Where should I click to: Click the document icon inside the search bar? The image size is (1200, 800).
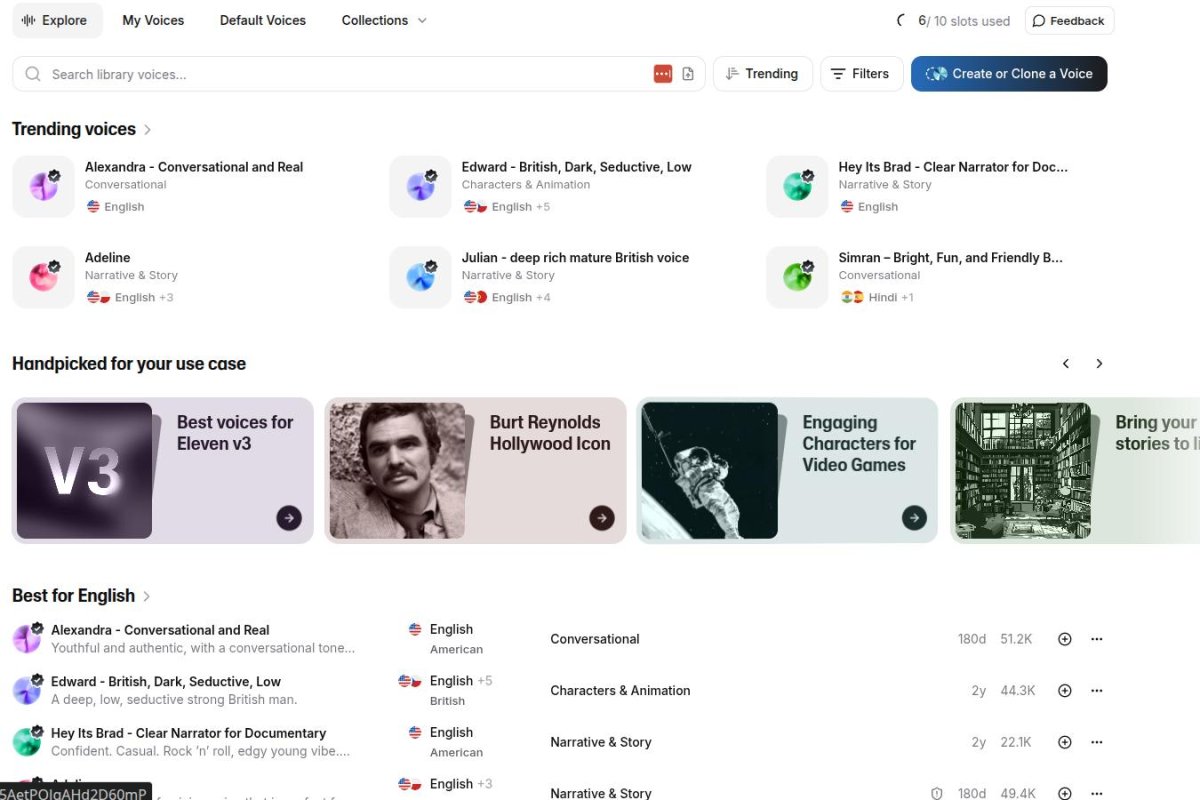point(688,73)
